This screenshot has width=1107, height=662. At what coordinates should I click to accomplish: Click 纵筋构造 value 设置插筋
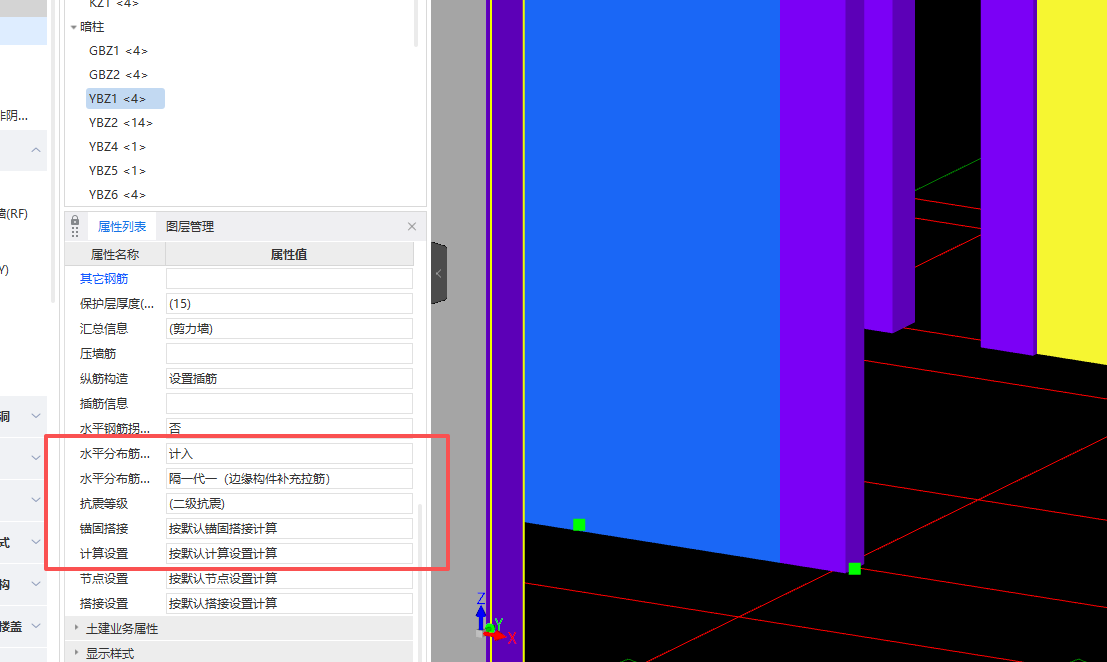pyautogui.click(x=289, y=379)
